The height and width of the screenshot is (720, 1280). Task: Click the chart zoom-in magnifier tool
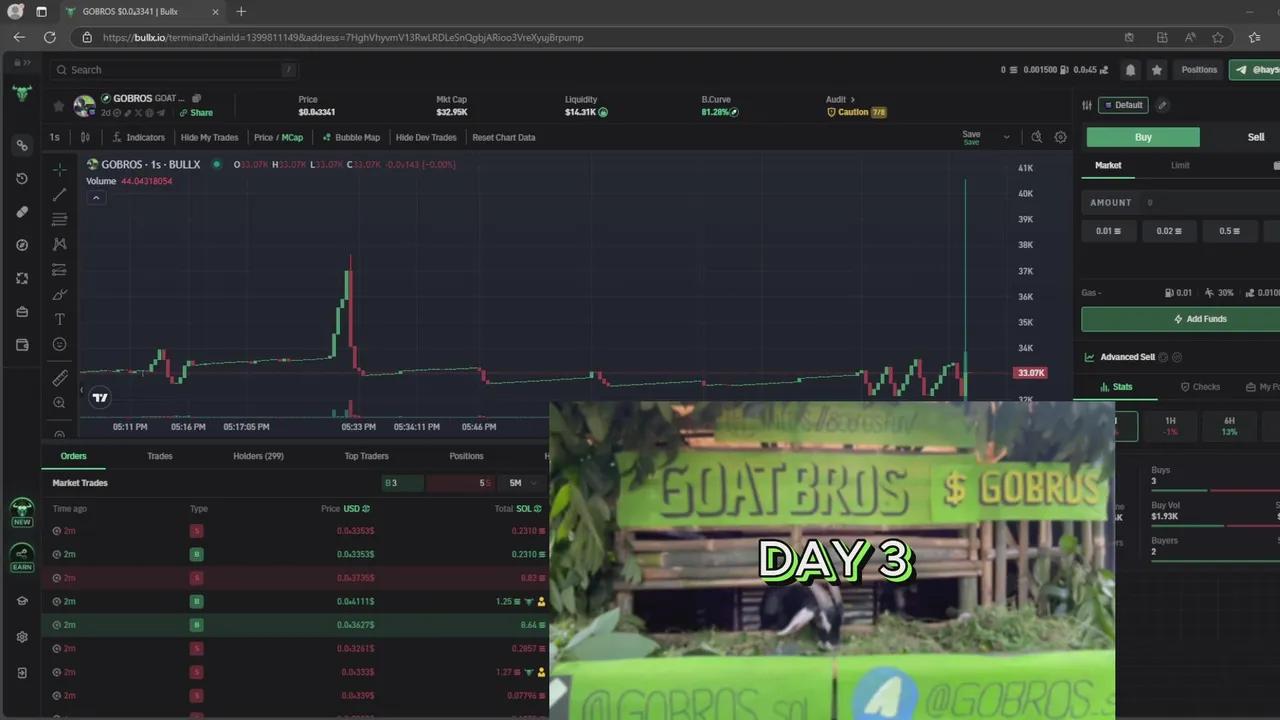[60, 403]
